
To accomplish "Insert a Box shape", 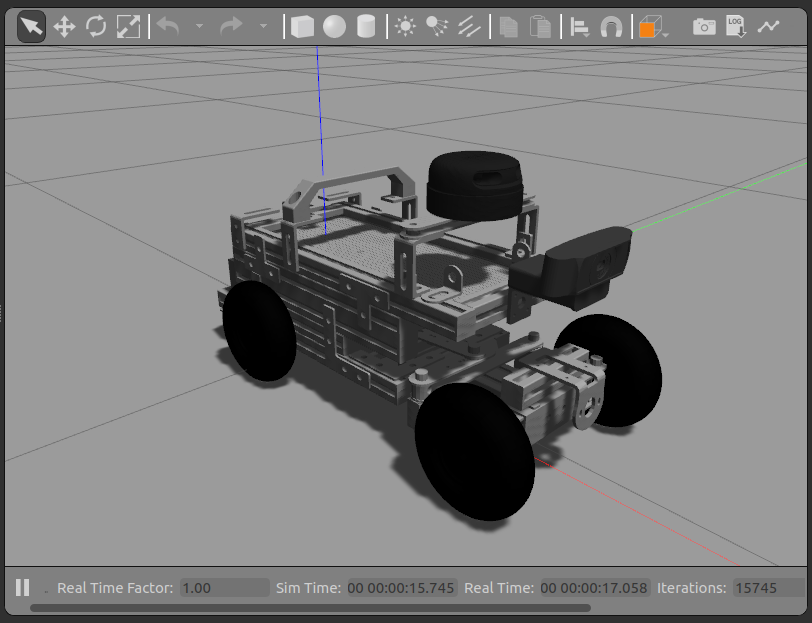I will click(302, 26).
